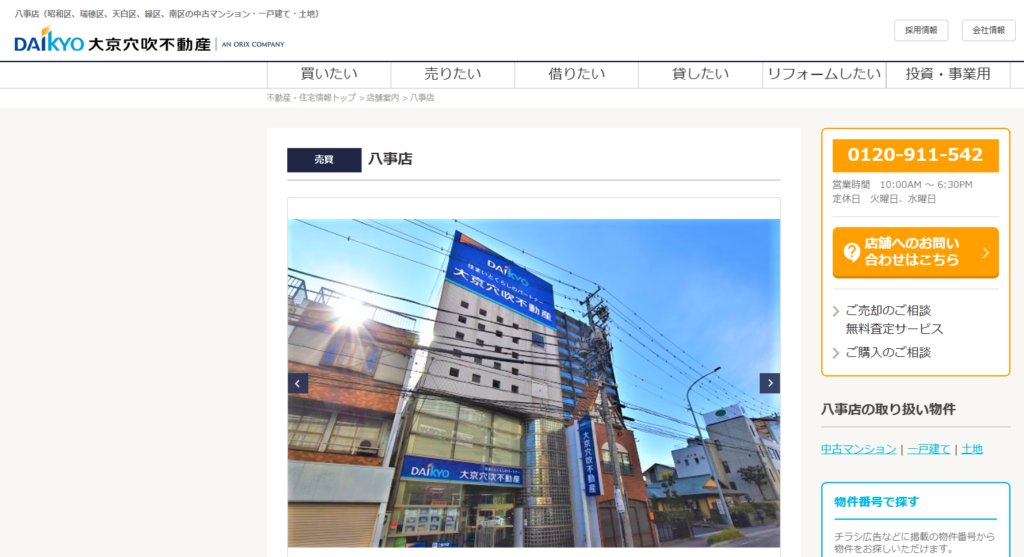The image size is (1024, 557).
Task: Open the 売りたい menu
Action: pyautogui.click(x=453, y=74)
